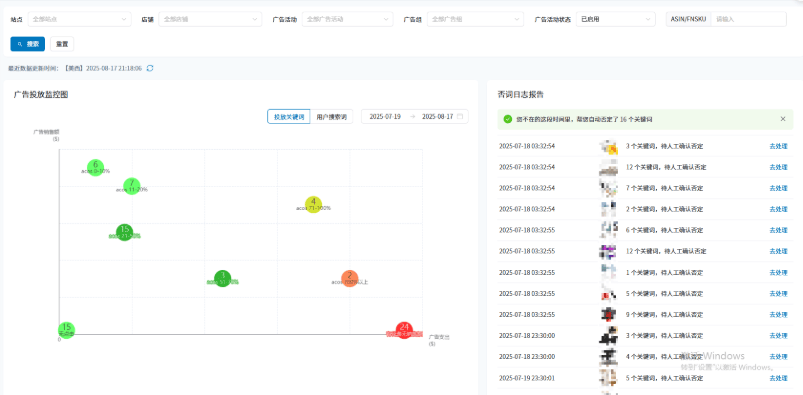
Task: Click the green bubble labeled 6
Action: pyautogui.click(x=95, y=168)
